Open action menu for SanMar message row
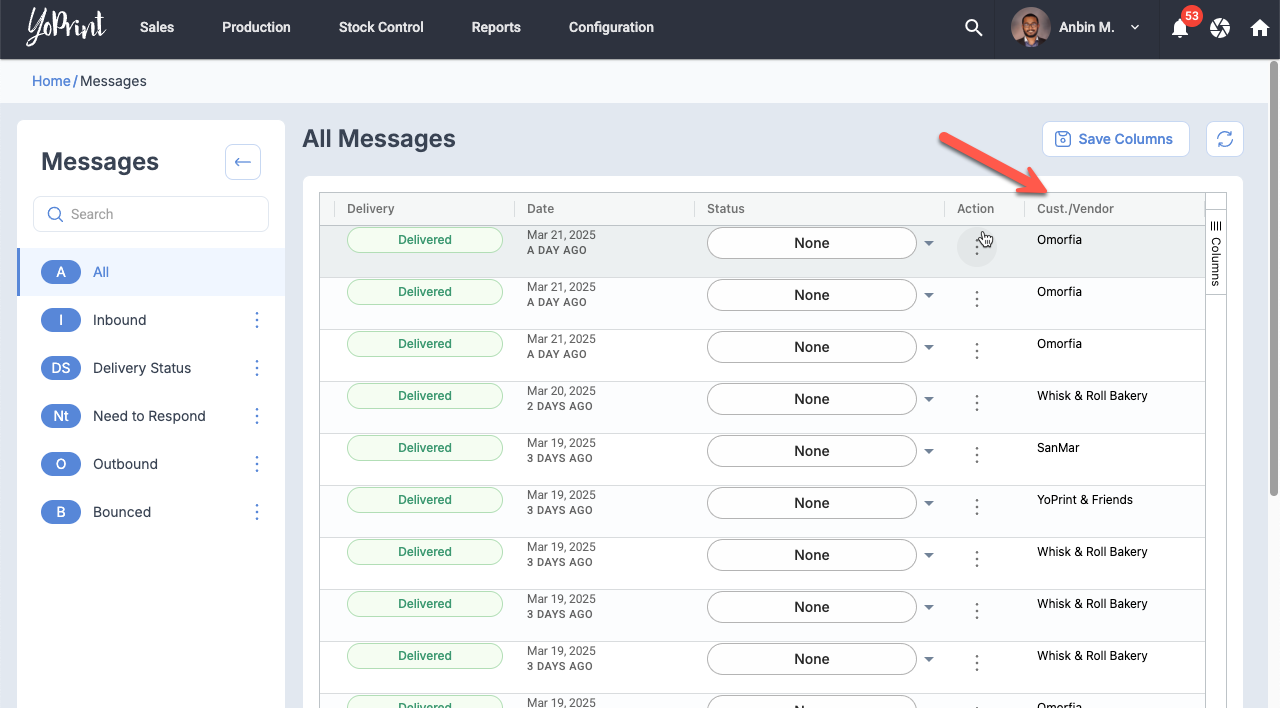 pyautogui.click(x=977, y=455)
